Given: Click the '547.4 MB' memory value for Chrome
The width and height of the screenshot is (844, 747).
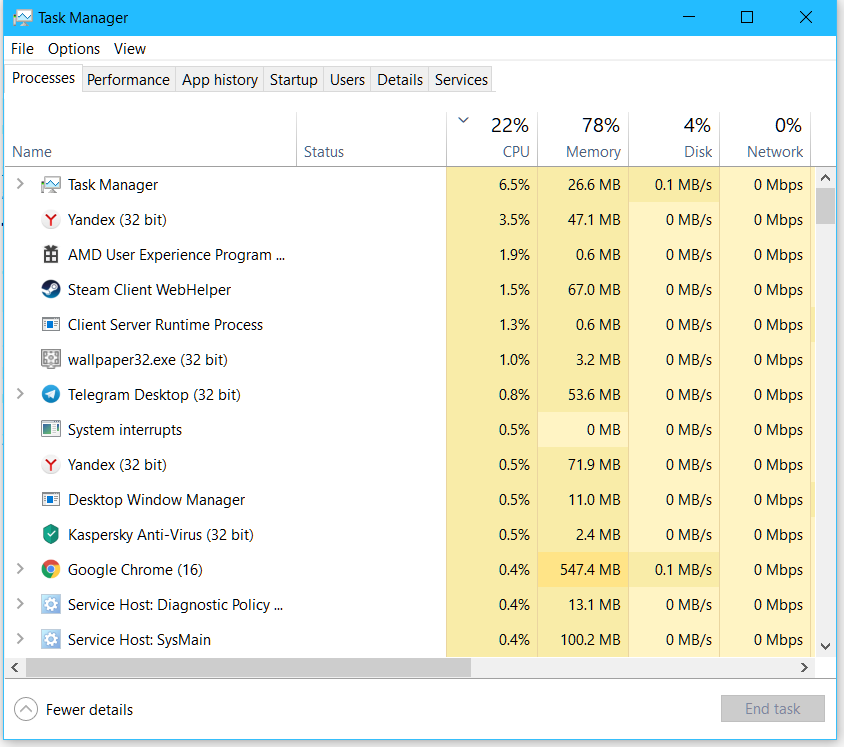Looking at the screenshot, I should (590, 570).
